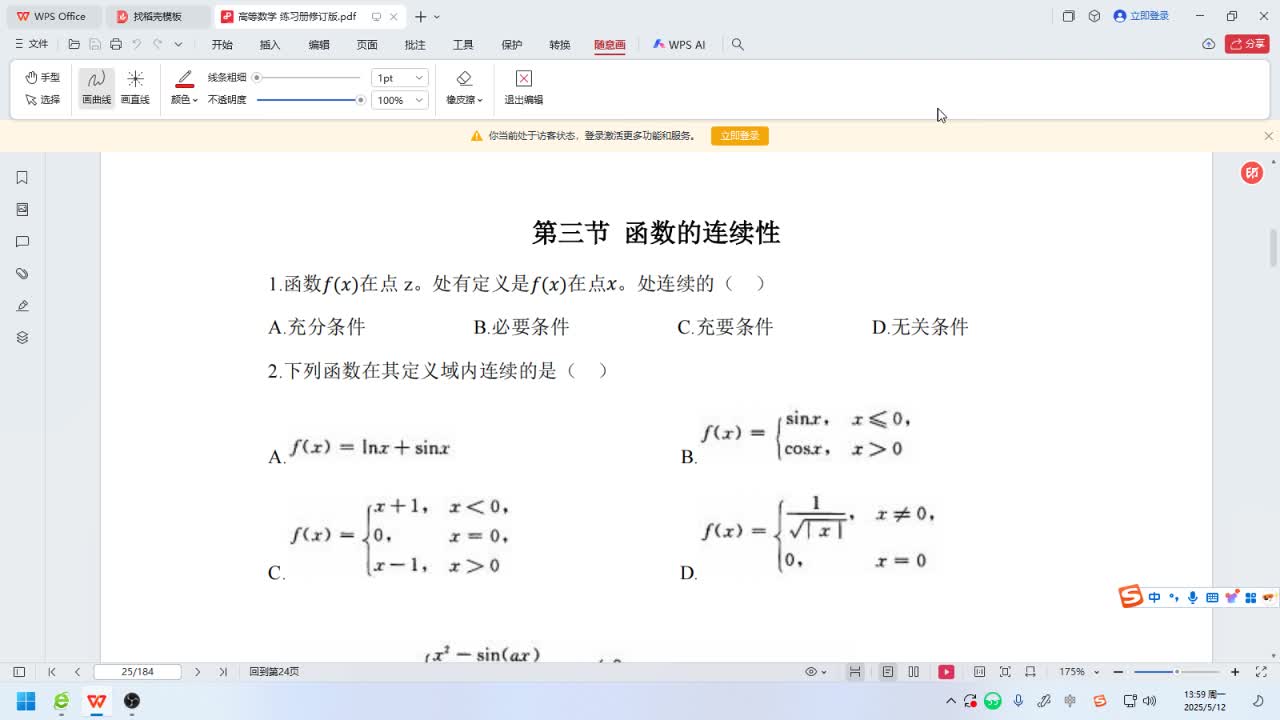Open the 批注 tab
Image resolution: width=1280 pixels, height=720 pixels.
click(x=415, y=45)
